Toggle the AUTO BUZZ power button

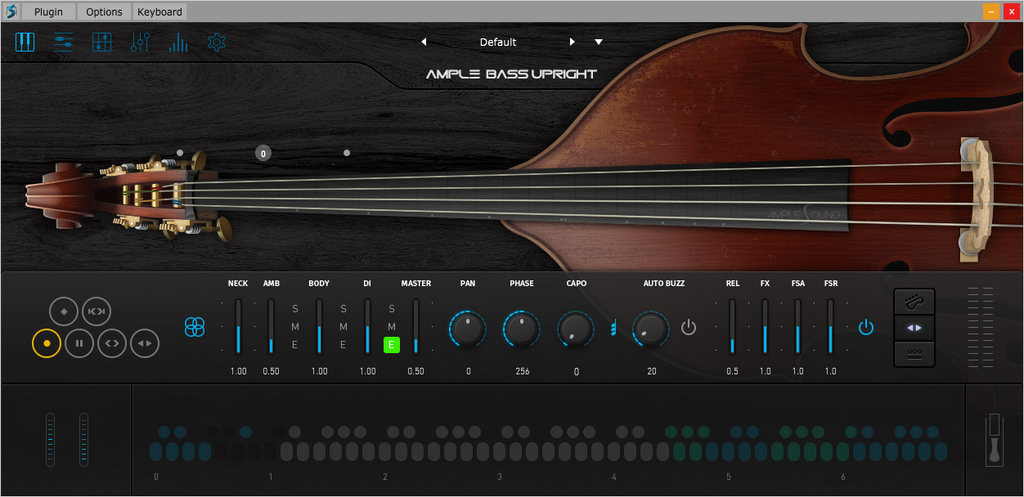click(689, 327)
